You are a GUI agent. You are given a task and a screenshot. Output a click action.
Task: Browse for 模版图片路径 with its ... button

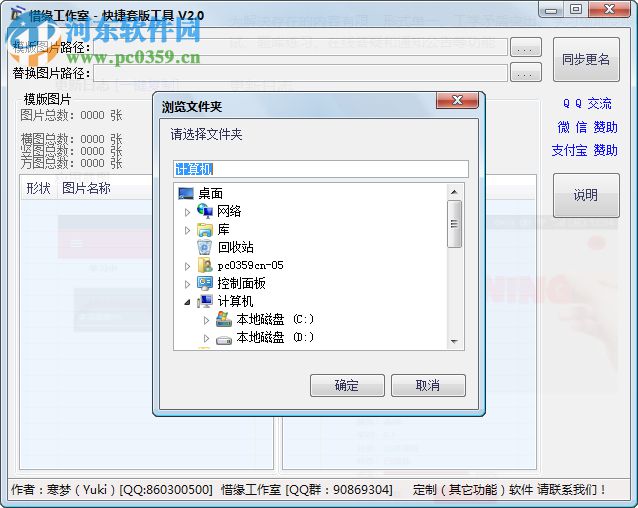(x=526, y=48)
